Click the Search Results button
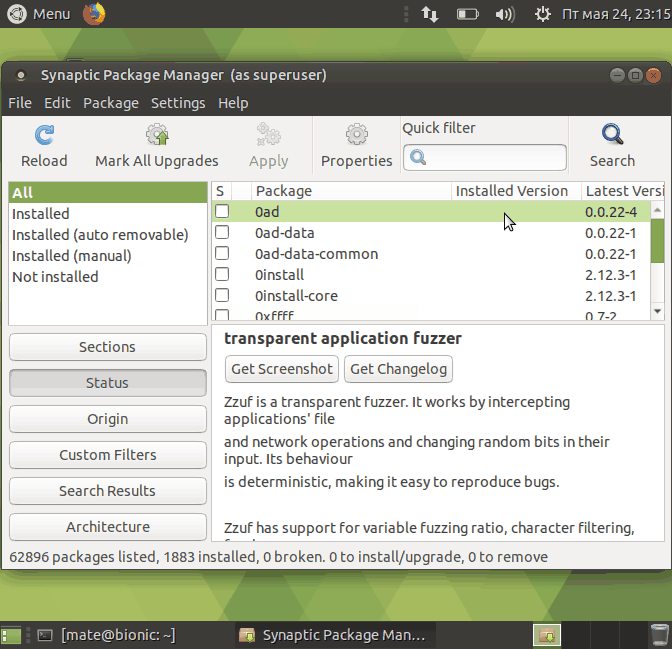Image resolution: width=672 pixels, height=649 pixels. pos(108,491)
